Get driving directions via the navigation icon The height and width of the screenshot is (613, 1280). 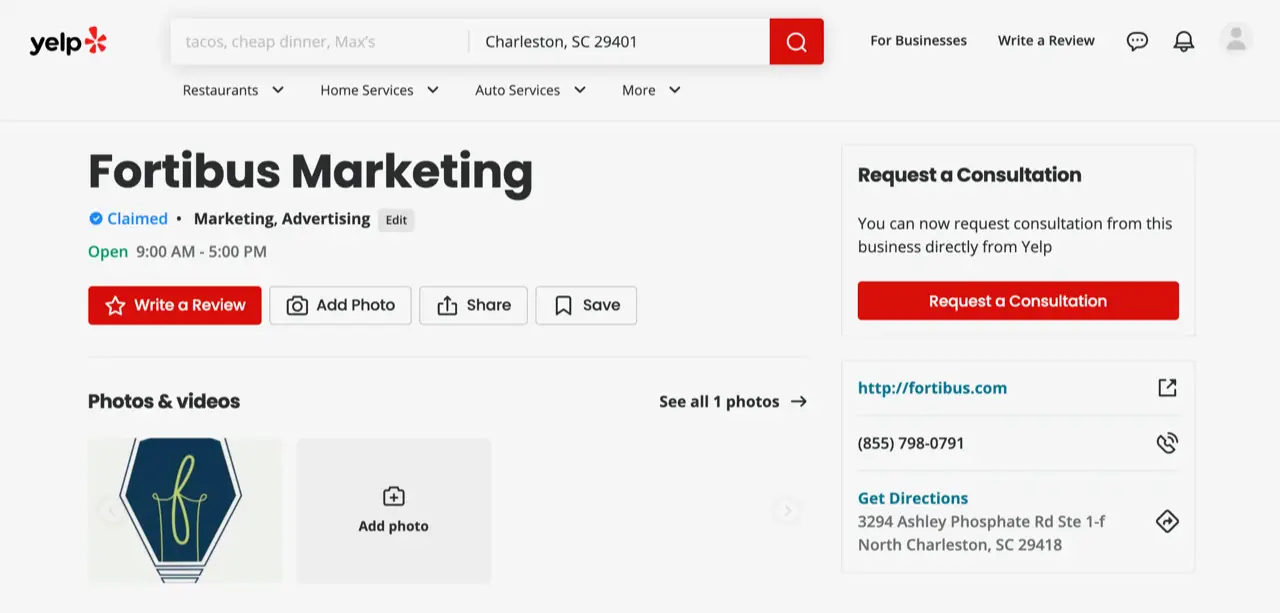[1167, 521]
